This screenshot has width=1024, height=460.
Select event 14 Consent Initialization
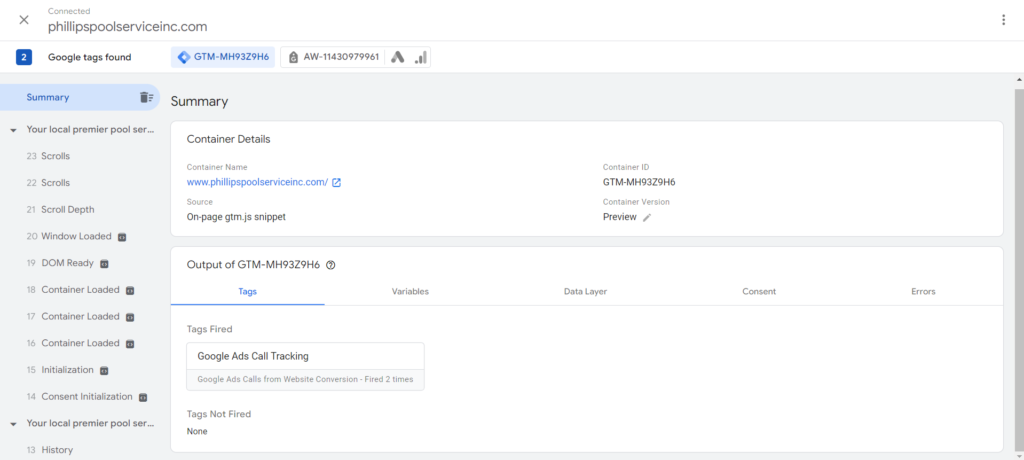point(80,397)
